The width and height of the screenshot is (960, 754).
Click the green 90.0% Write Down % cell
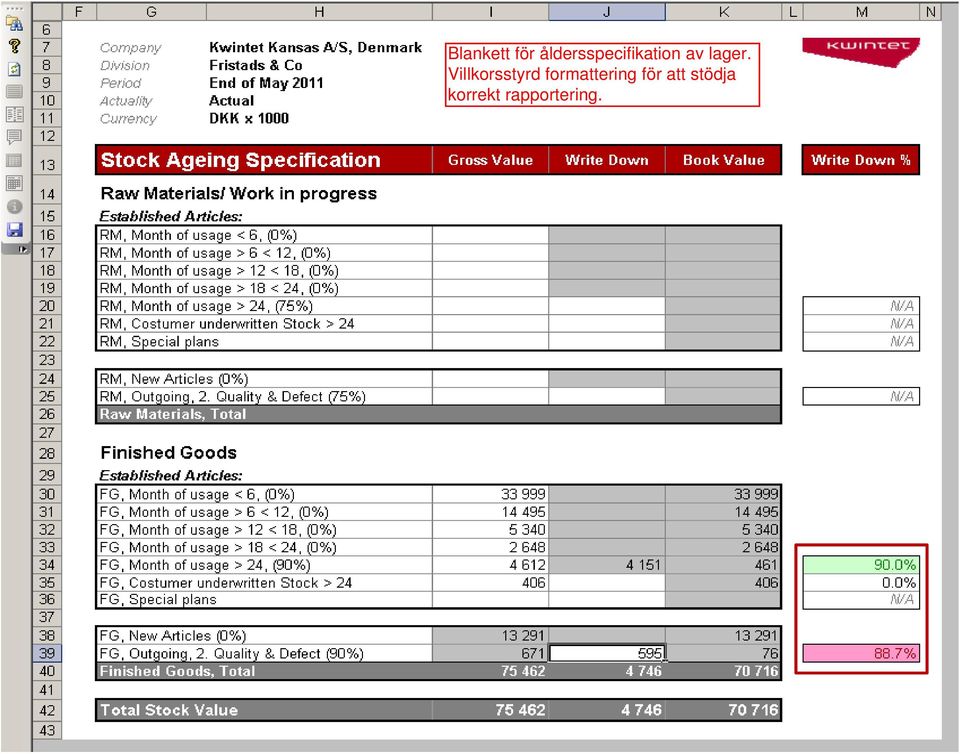click(x=861, y=565)
